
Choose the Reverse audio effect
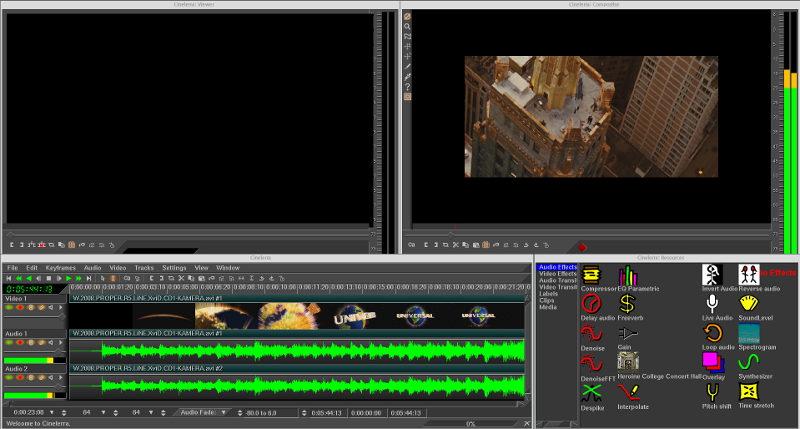pyautogui.click(x=748, y=275)
